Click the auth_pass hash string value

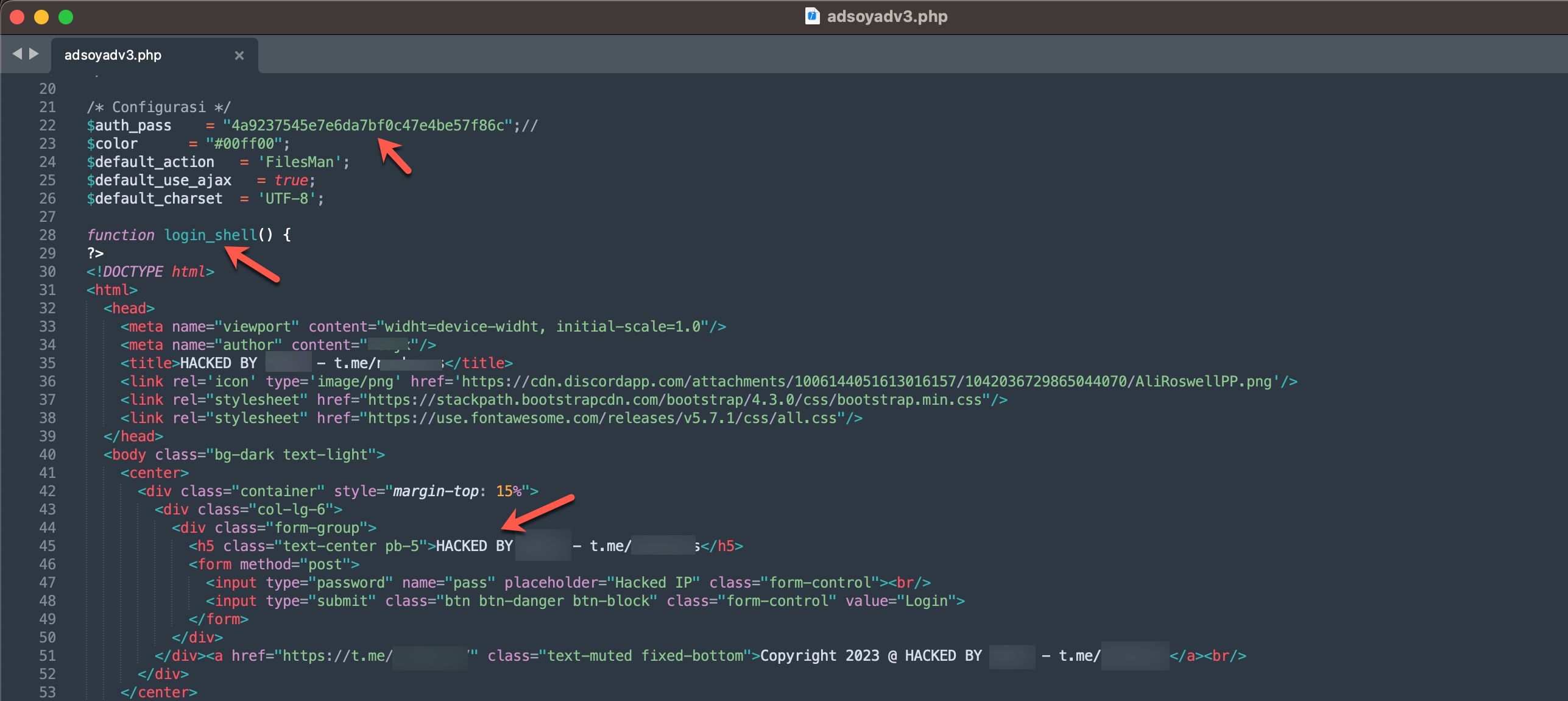pyautogui.click(x=368, y=126)
